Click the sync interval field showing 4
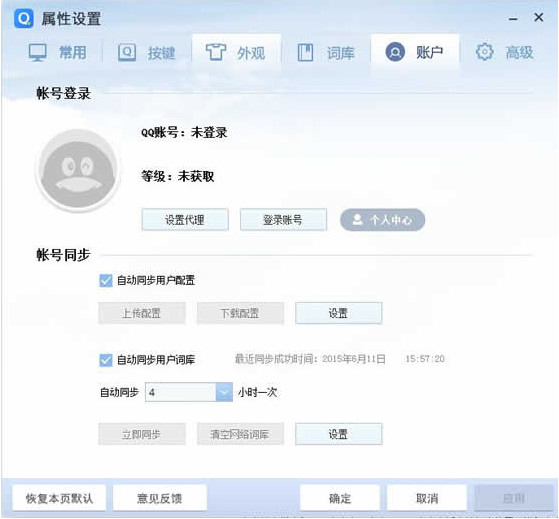The width and height of the screenshot is (559, 519). (x=180, y=392)
